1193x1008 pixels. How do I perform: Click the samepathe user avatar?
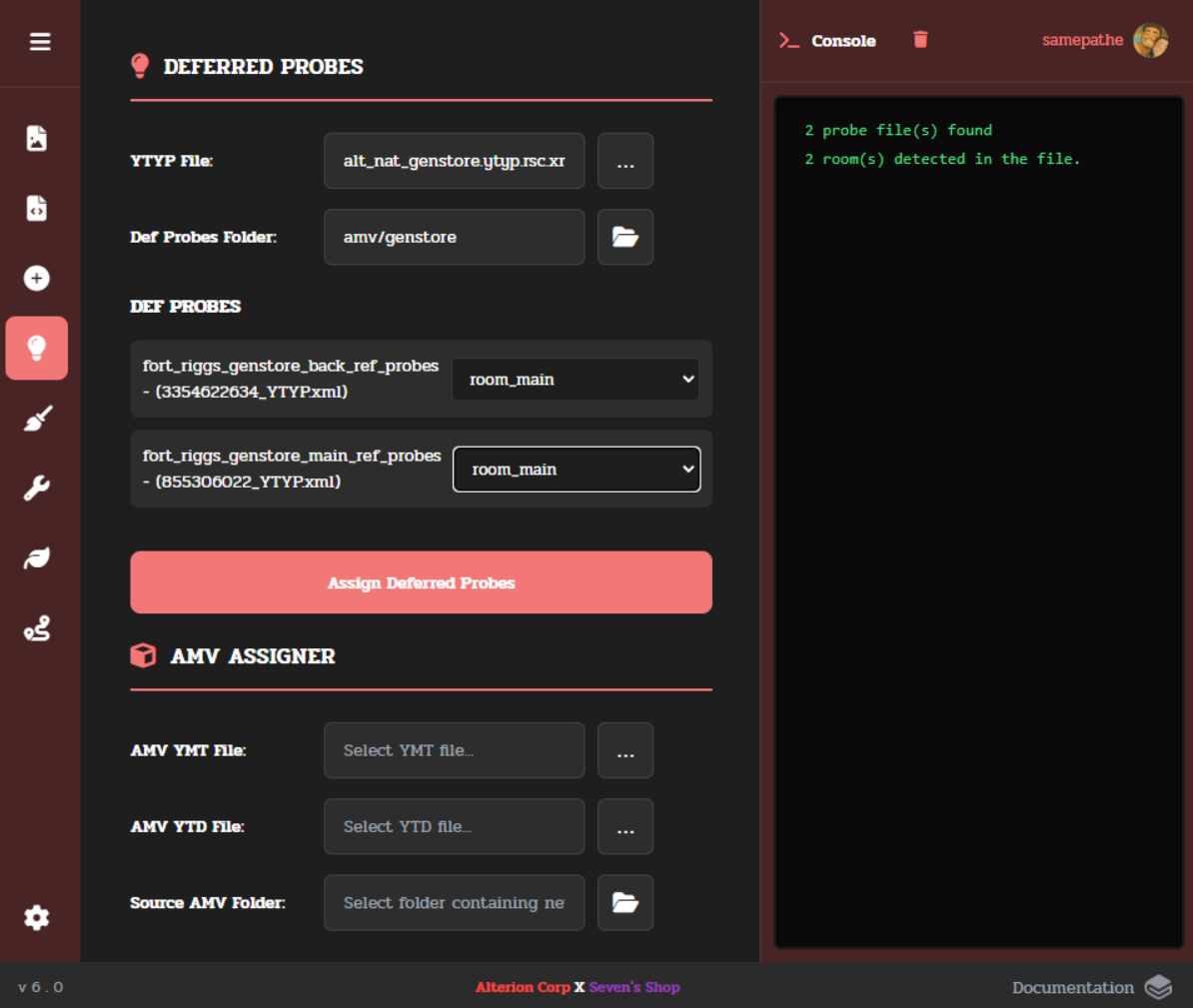point(1150,41)
